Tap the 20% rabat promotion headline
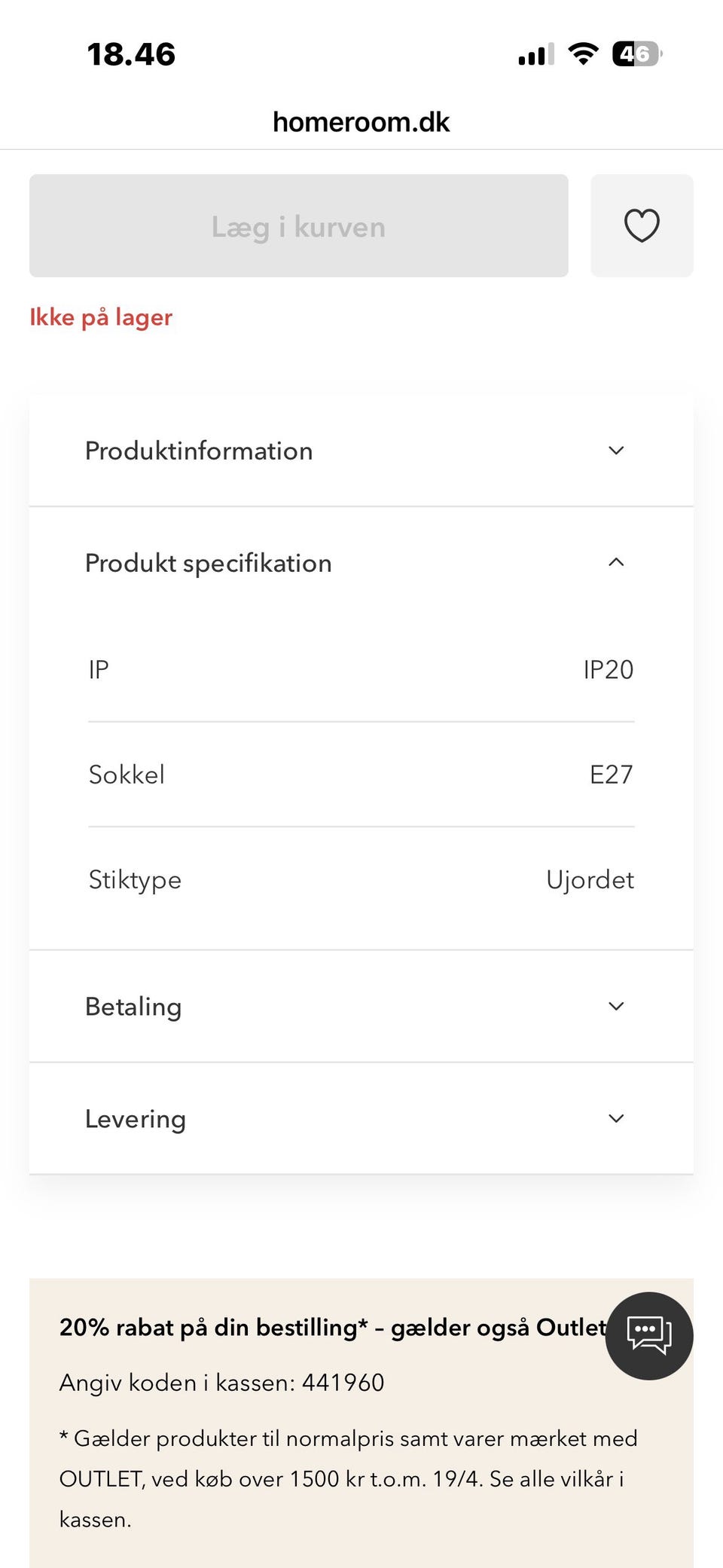 tap(332, 1327)
